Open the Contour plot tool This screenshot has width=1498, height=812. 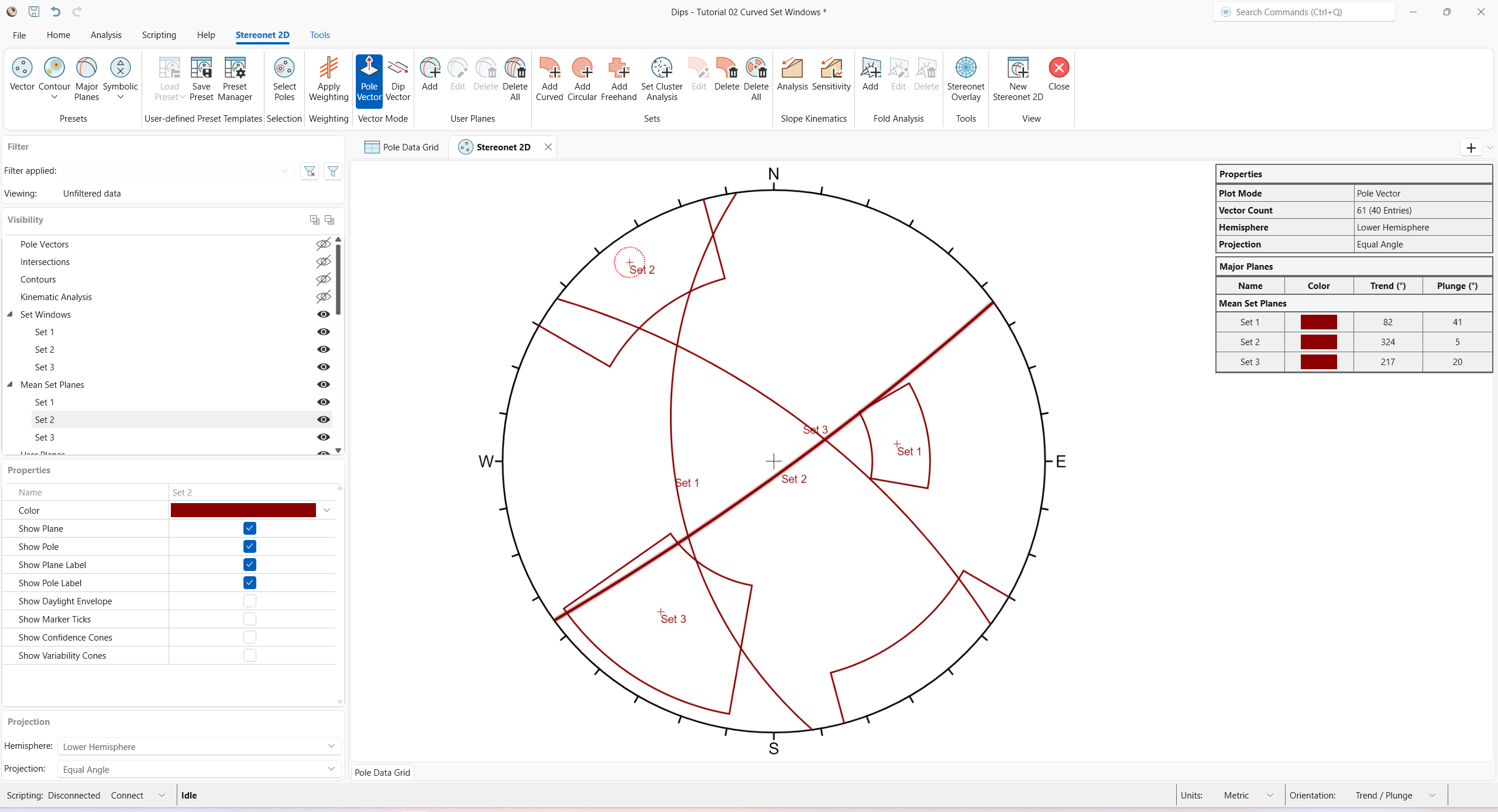coord(54,76)
